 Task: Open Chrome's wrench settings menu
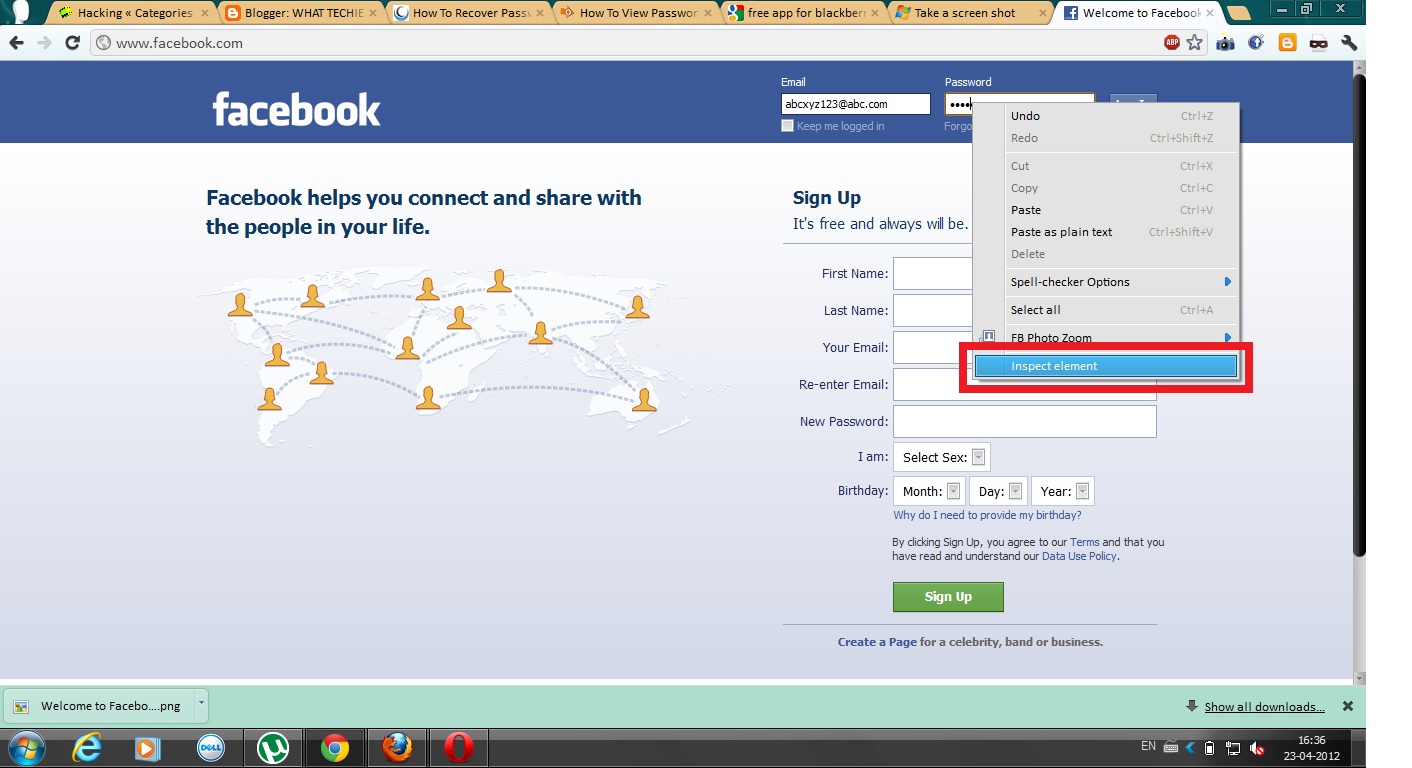pos(1349,43)
